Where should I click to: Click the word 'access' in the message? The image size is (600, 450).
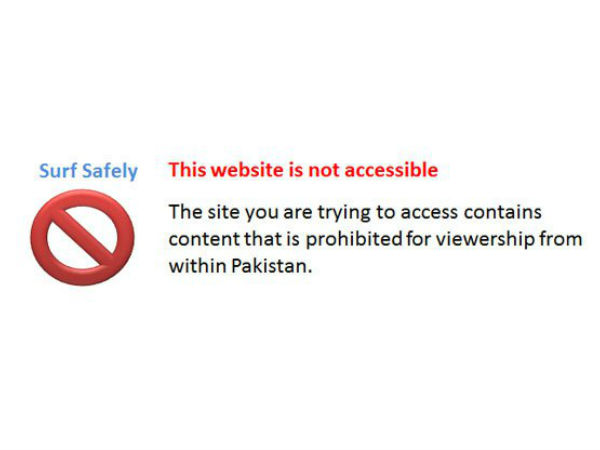point(429,214)
